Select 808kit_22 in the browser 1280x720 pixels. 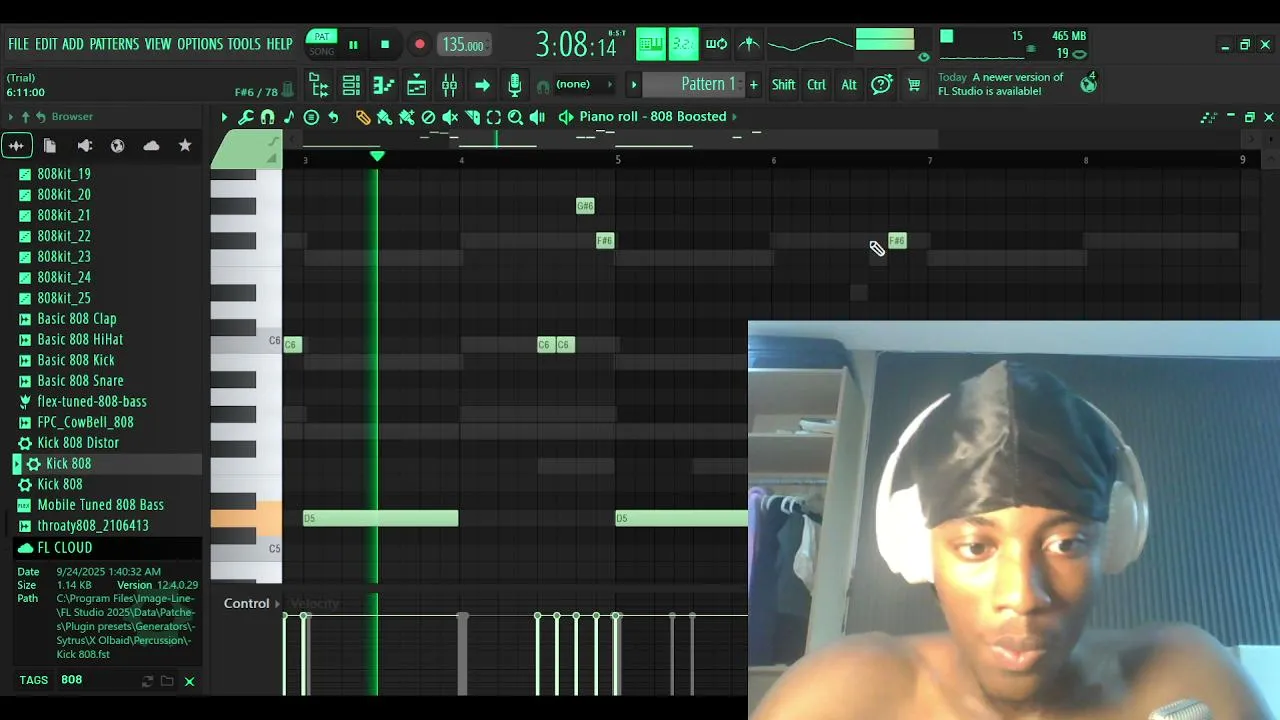[64, 236]
